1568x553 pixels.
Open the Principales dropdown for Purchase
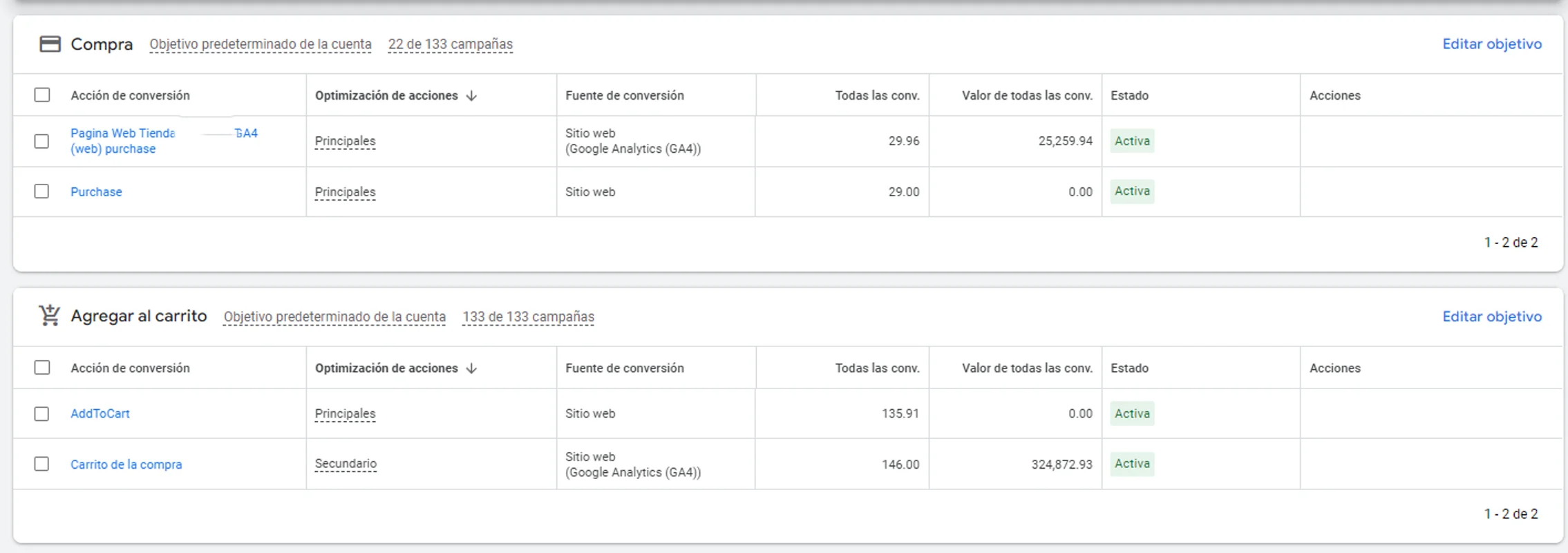(x=344, y=191)
